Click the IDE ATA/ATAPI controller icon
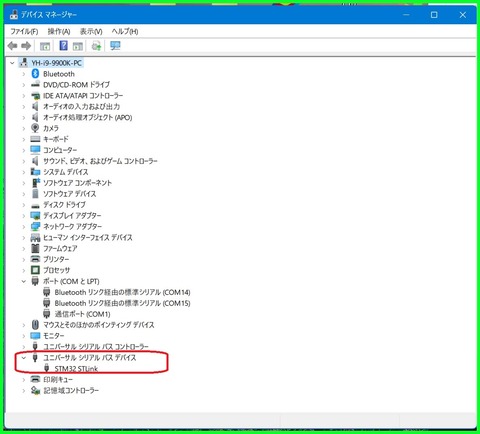Viewport: 480px width, 434px height. point(35,96)
